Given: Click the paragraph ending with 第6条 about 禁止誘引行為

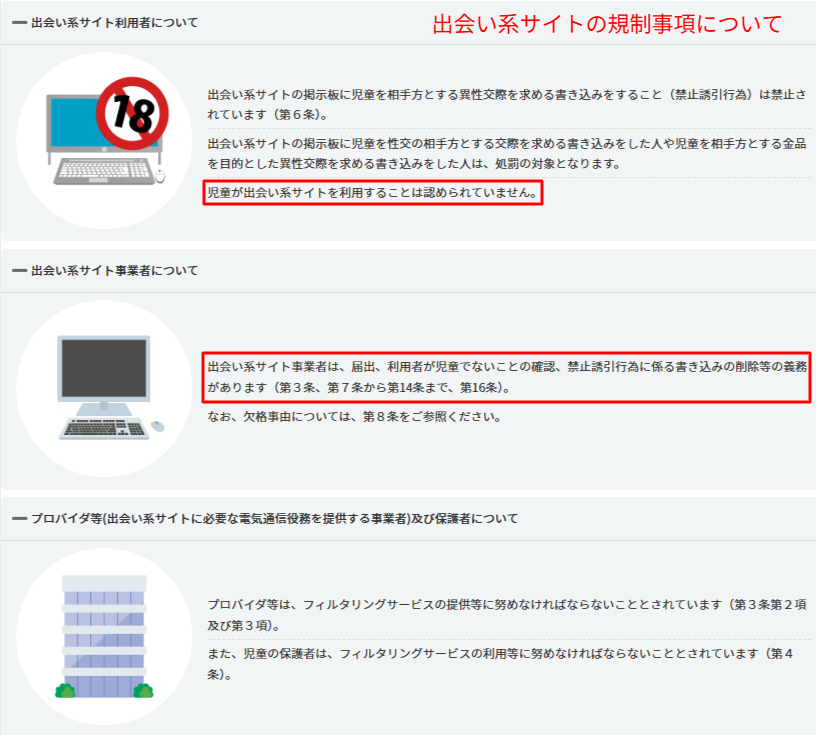Looking at the screenshot, I should pos(507,105).
